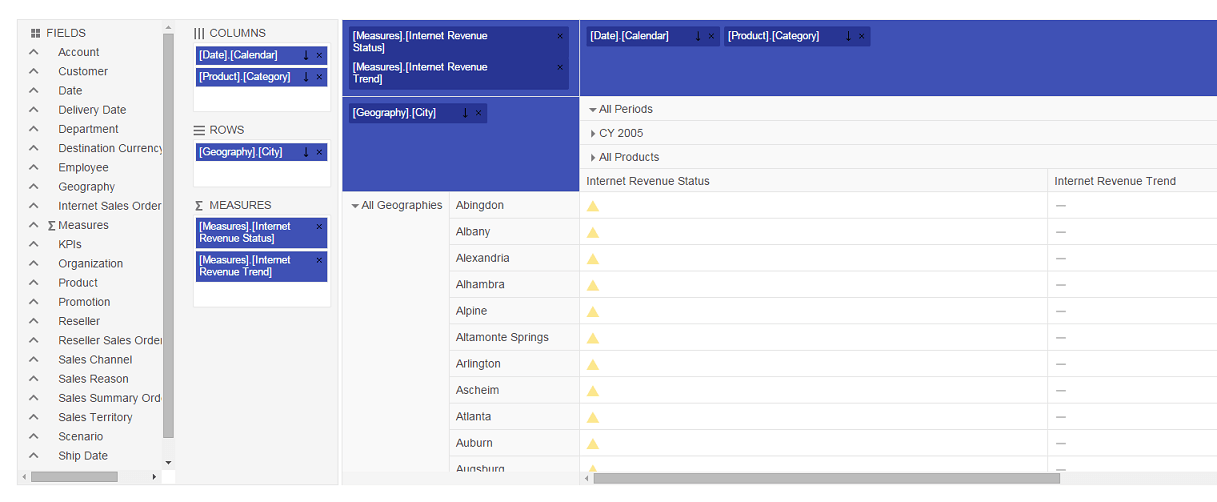The image size is (1217, 502).
Task: Collapse the All Periods column header
Action: pos(593,110)
